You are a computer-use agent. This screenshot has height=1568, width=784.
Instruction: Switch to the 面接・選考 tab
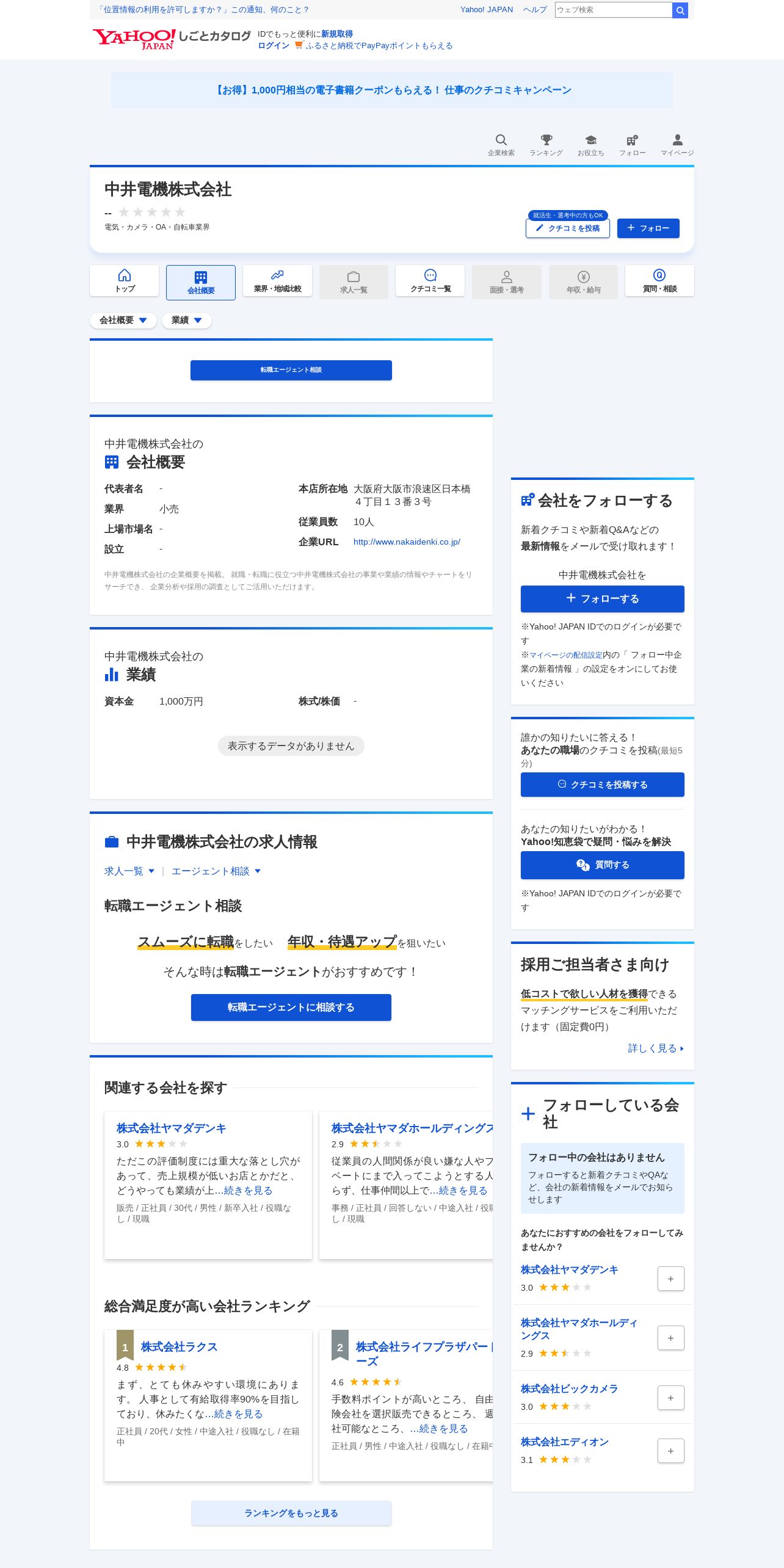[x=507, y=281]
